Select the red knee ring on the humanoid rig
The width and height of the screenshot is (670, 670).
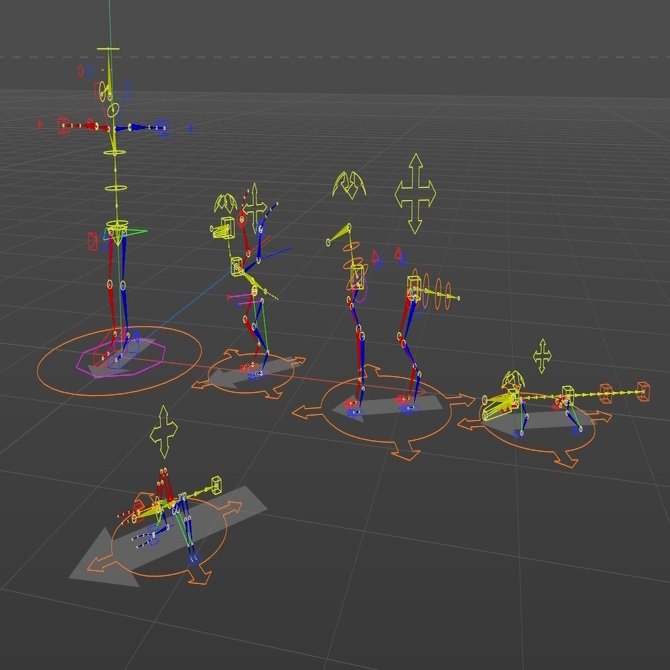click(110, 284)
